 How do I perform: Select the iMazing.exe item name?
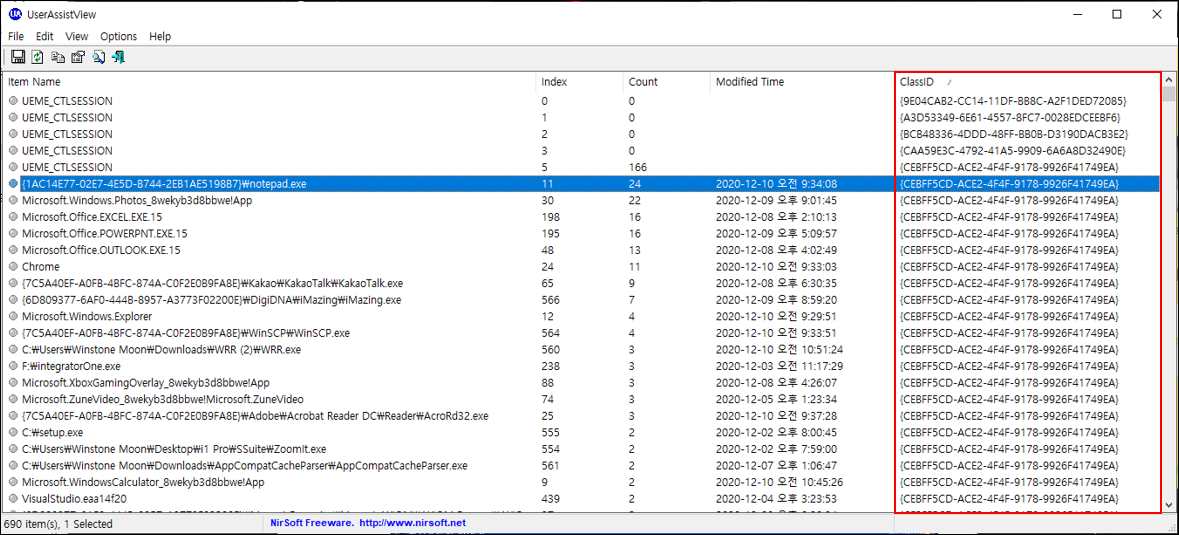click(211, 300)
